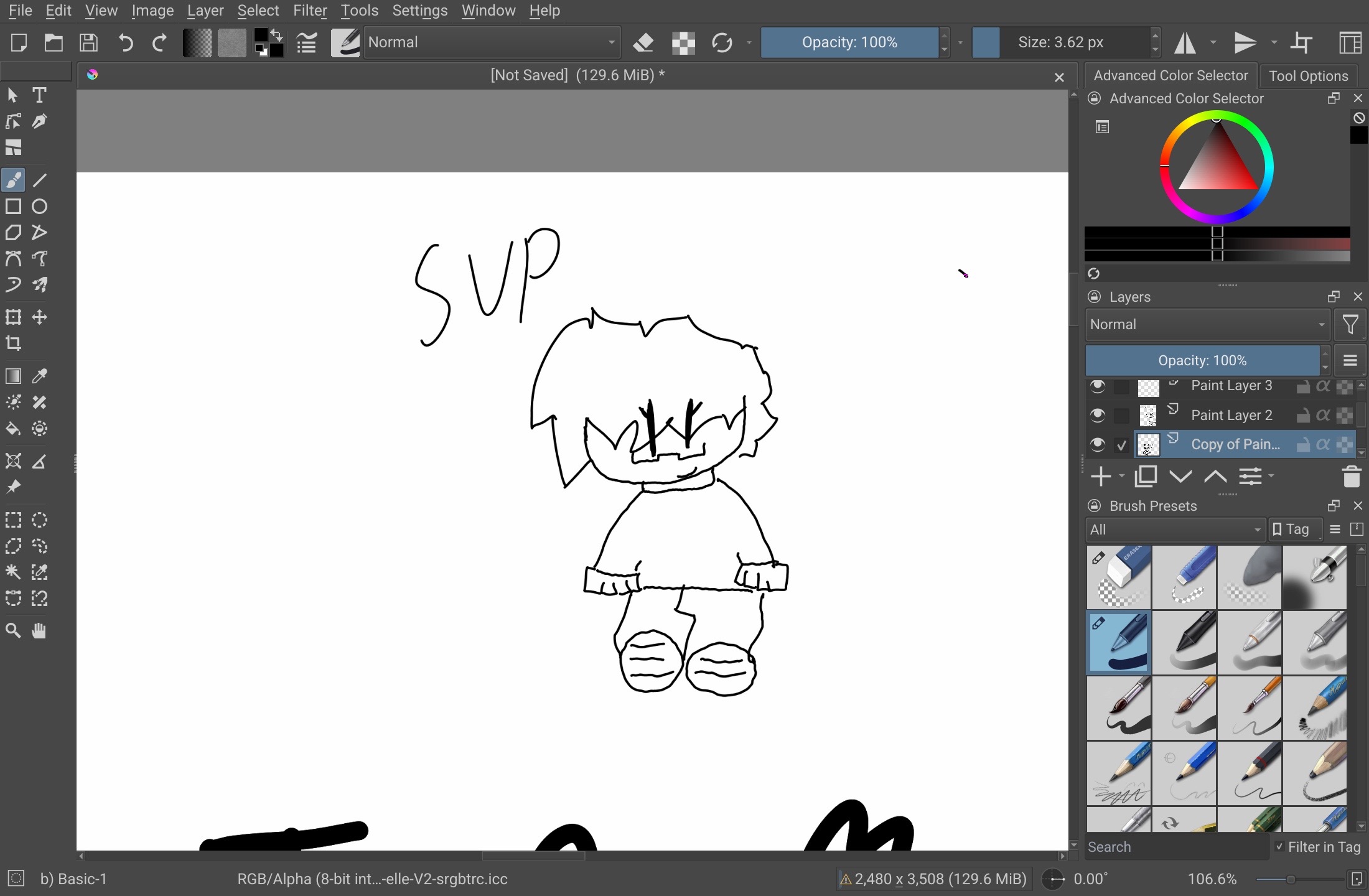Click the Undo arrow in toolbar

[x=125, y=42]
